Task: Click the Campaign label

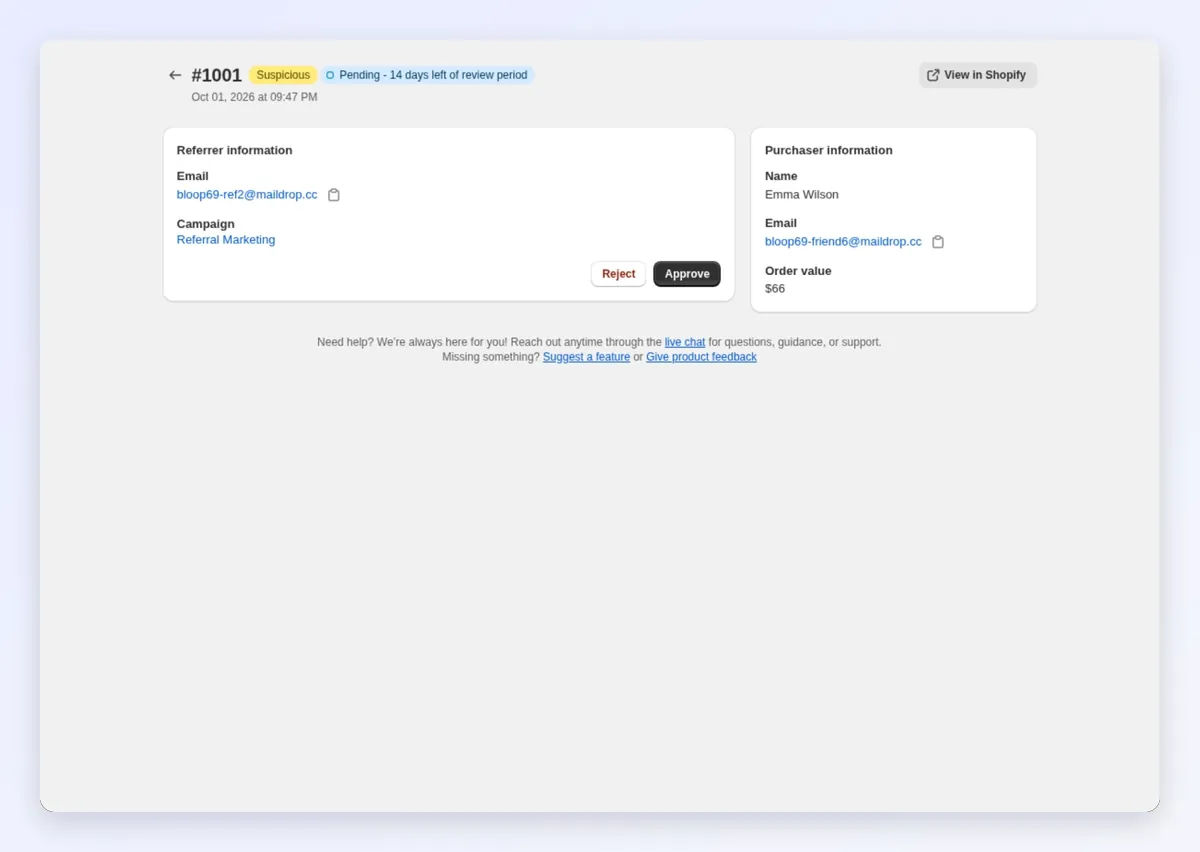Action: [x=206, y=224]
